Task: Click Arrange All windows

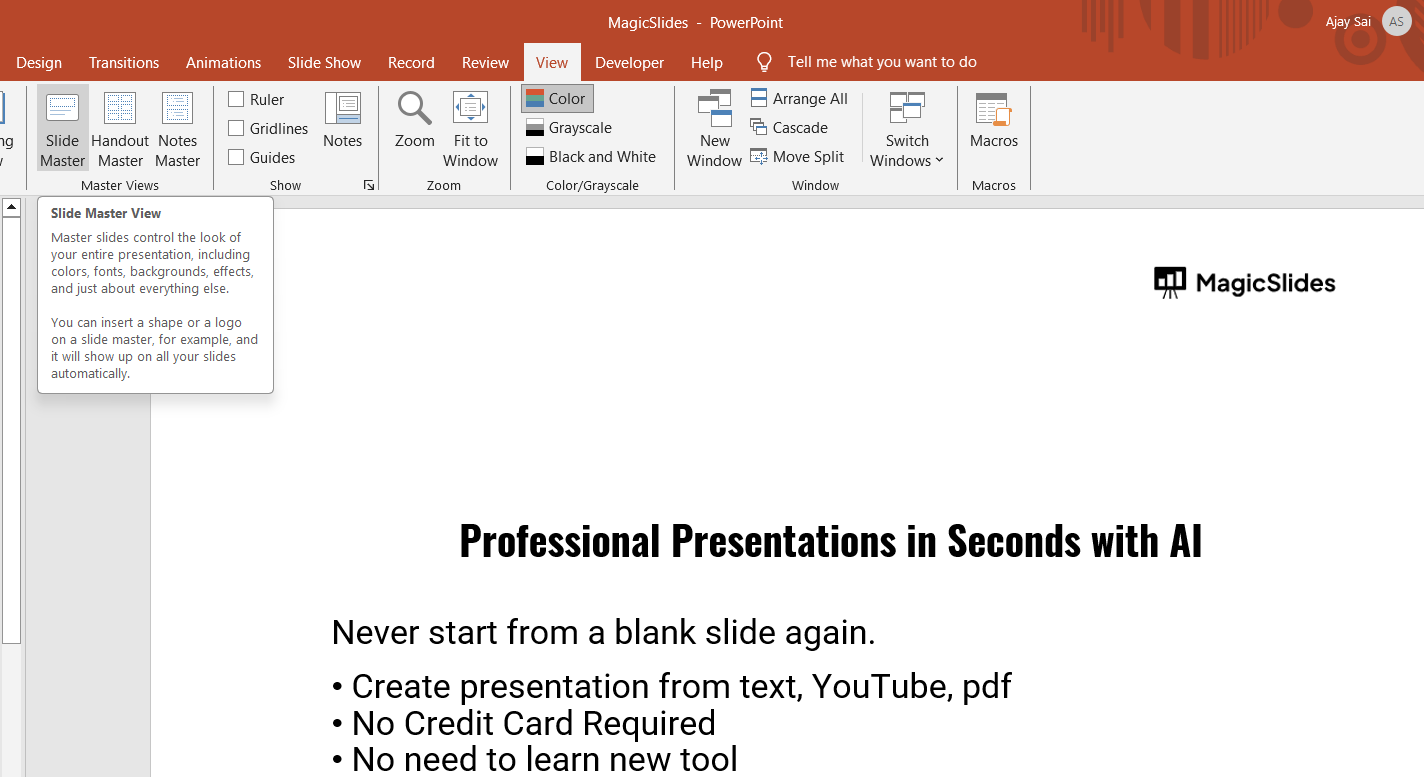Action: [799, 98]
